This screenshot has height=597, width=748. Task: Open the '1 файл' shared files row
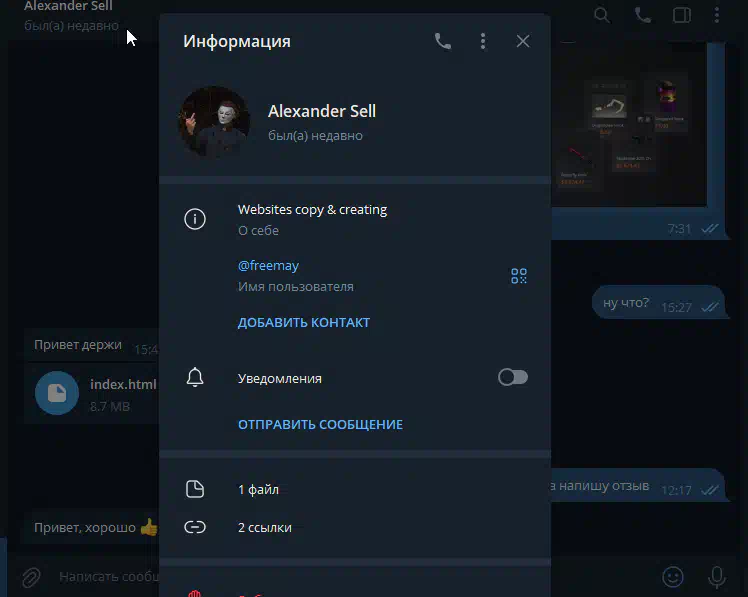click(x=355, y=489)
